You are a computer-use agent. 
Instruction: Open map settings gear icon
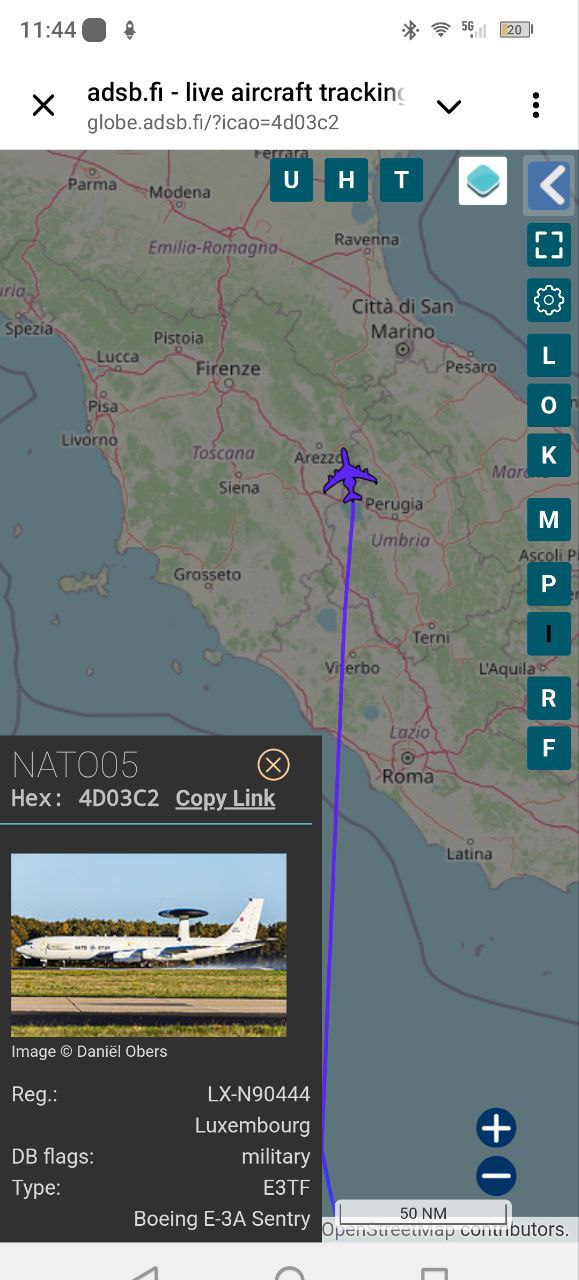point(549,300)
